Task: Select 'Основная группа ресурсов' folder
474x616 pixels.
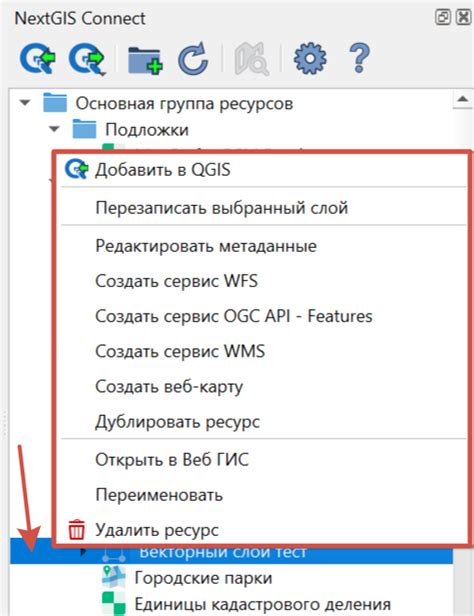Action: 184,104
